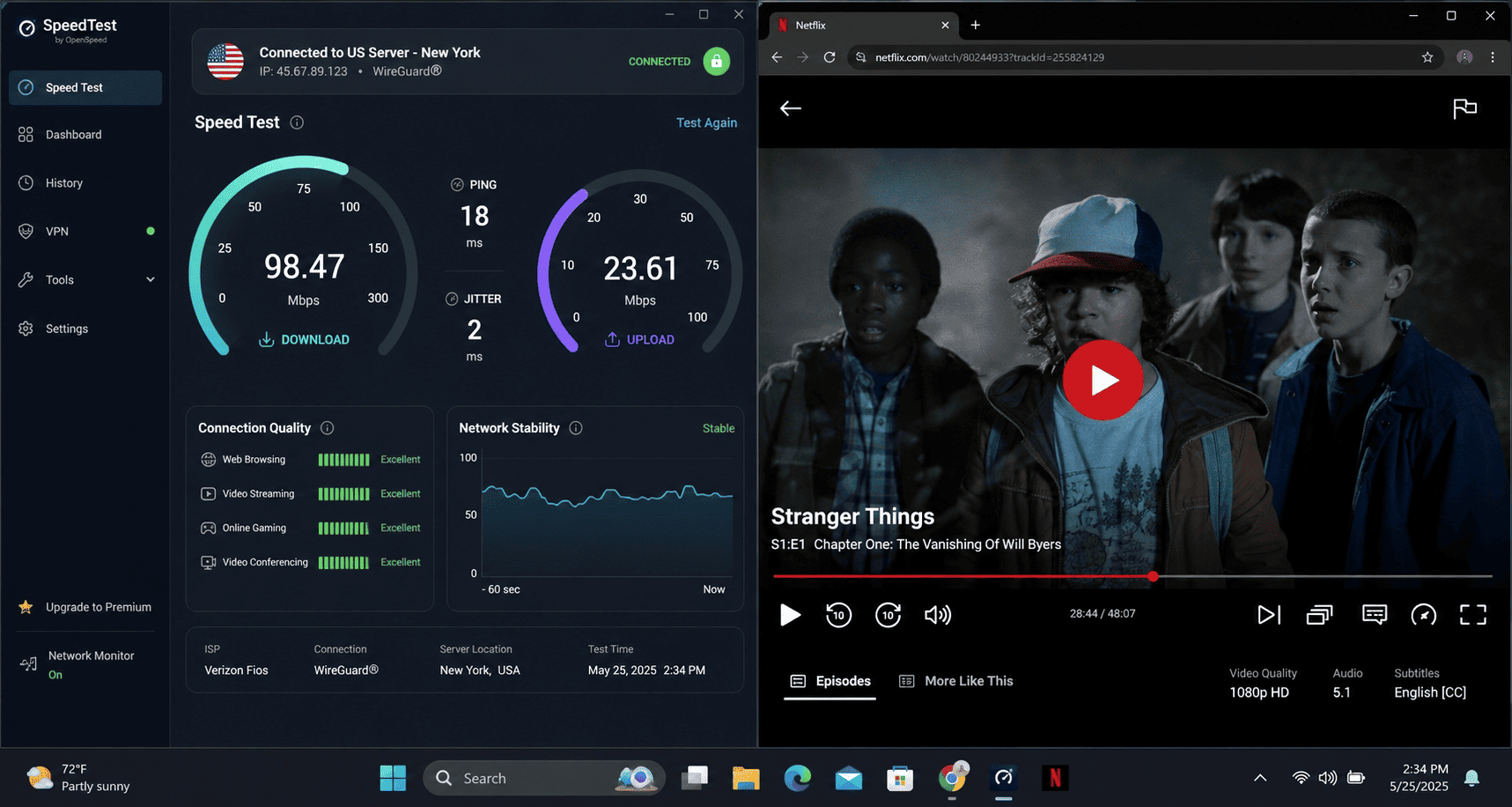Open File Explorer from taskbar

746,779
